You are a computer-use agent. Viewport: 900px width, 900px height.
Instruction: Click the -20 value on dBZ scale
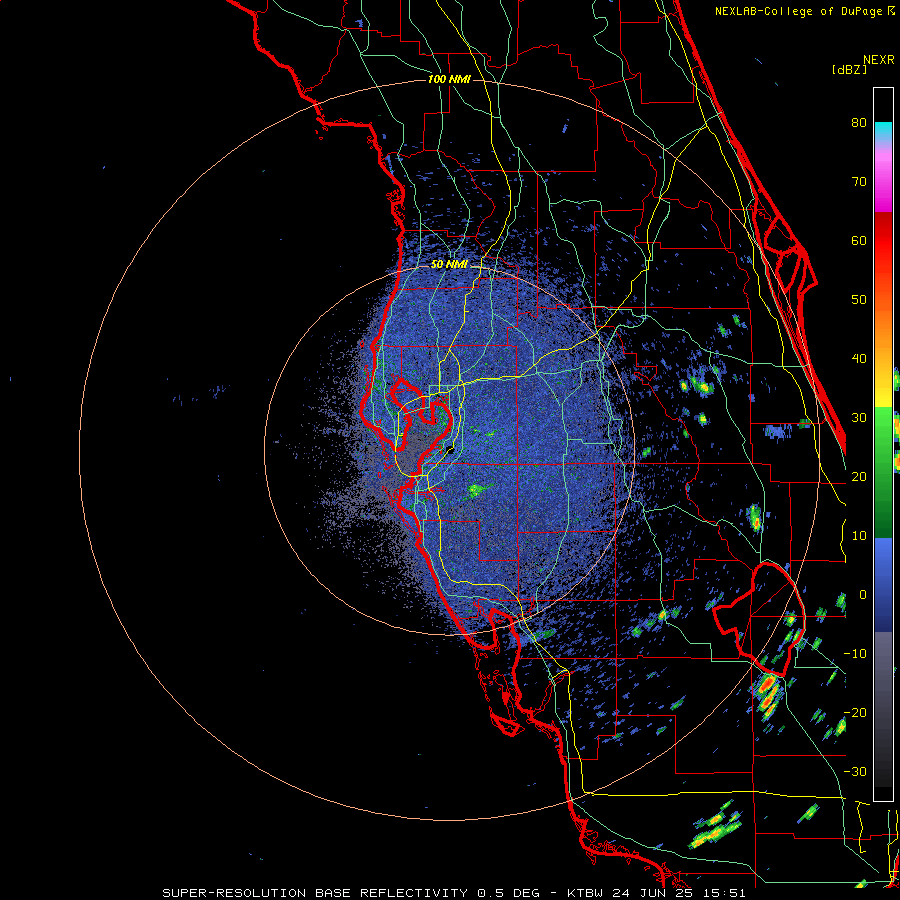tap(855, 713)
